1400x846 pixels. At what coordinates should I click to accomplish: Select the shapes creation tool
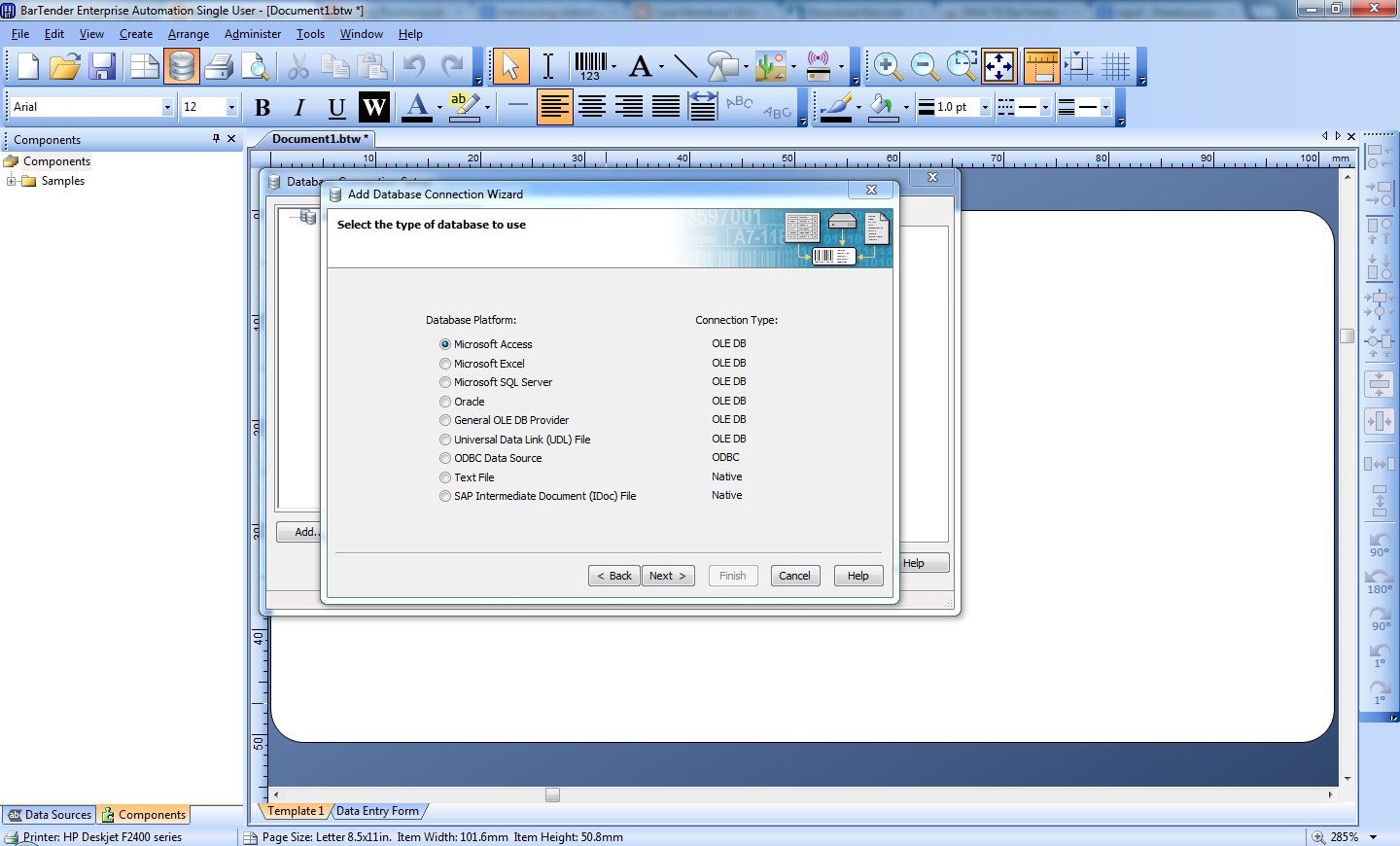(x=722, y=67)
